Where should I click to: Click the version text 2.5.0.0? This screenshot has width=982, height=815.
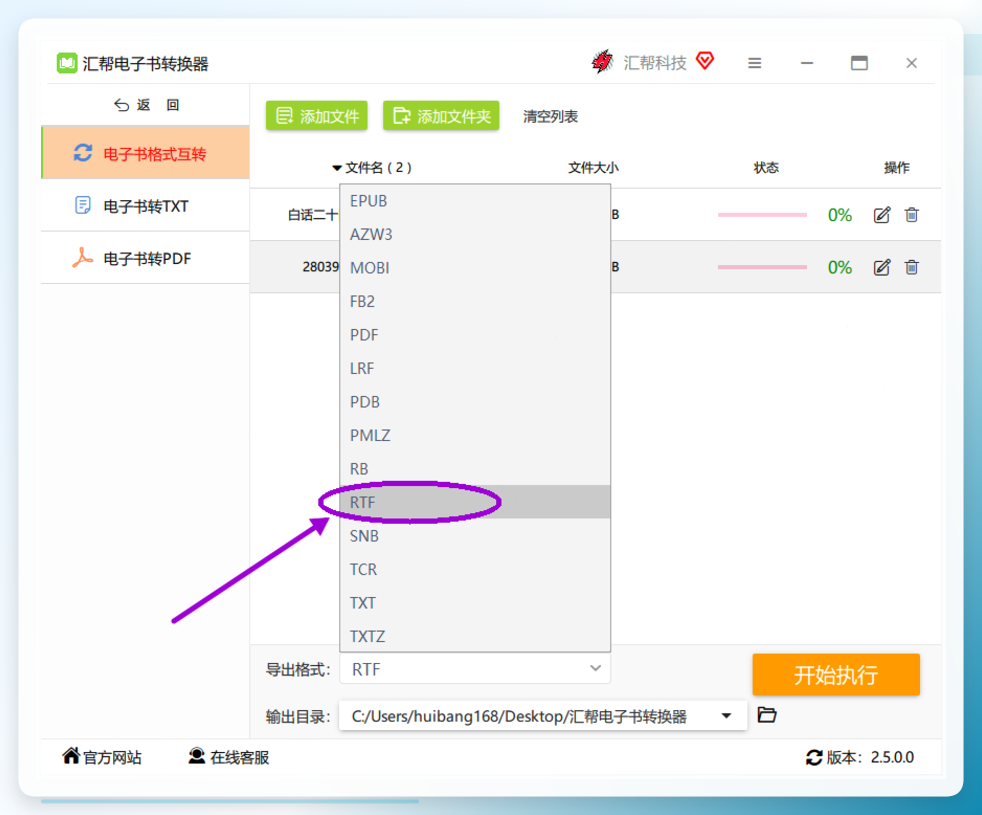(892, 757)
